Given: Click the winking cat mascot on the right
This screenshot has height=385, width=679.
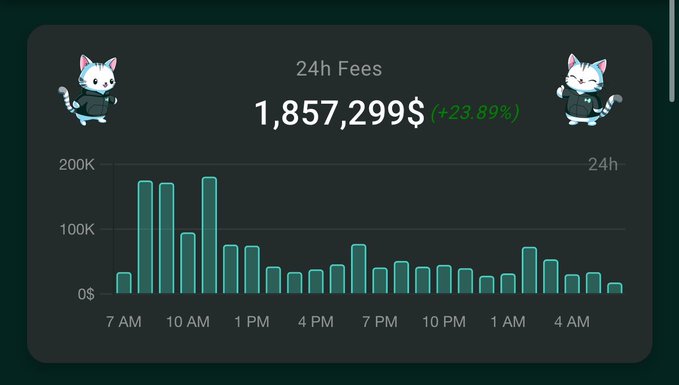Looking at the screenshot, I should point(589,90).
